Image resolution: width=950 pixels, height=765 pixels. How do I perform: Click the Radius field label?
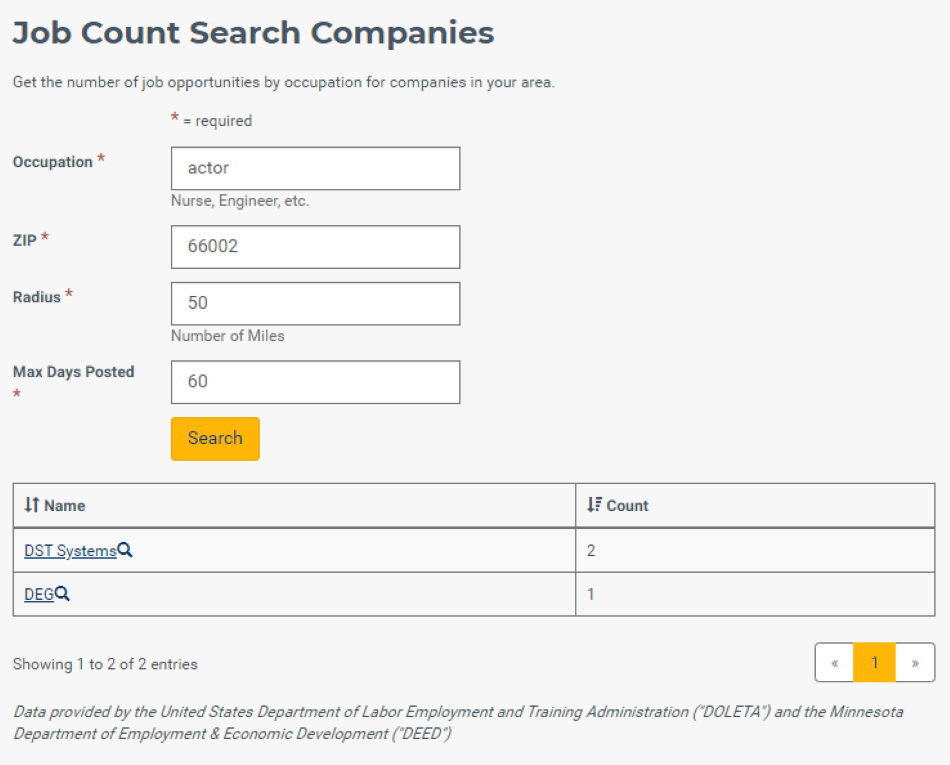tap(37, 297)
